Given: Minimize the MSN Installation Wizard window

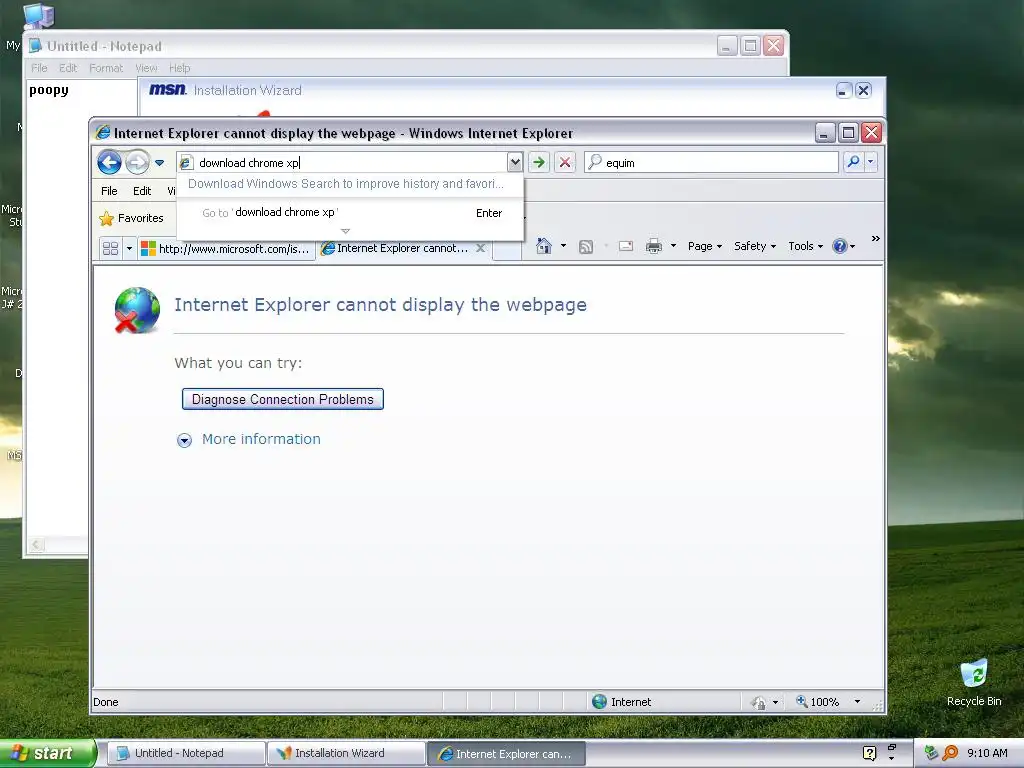Looking at the screenshot, I should 844,90.
